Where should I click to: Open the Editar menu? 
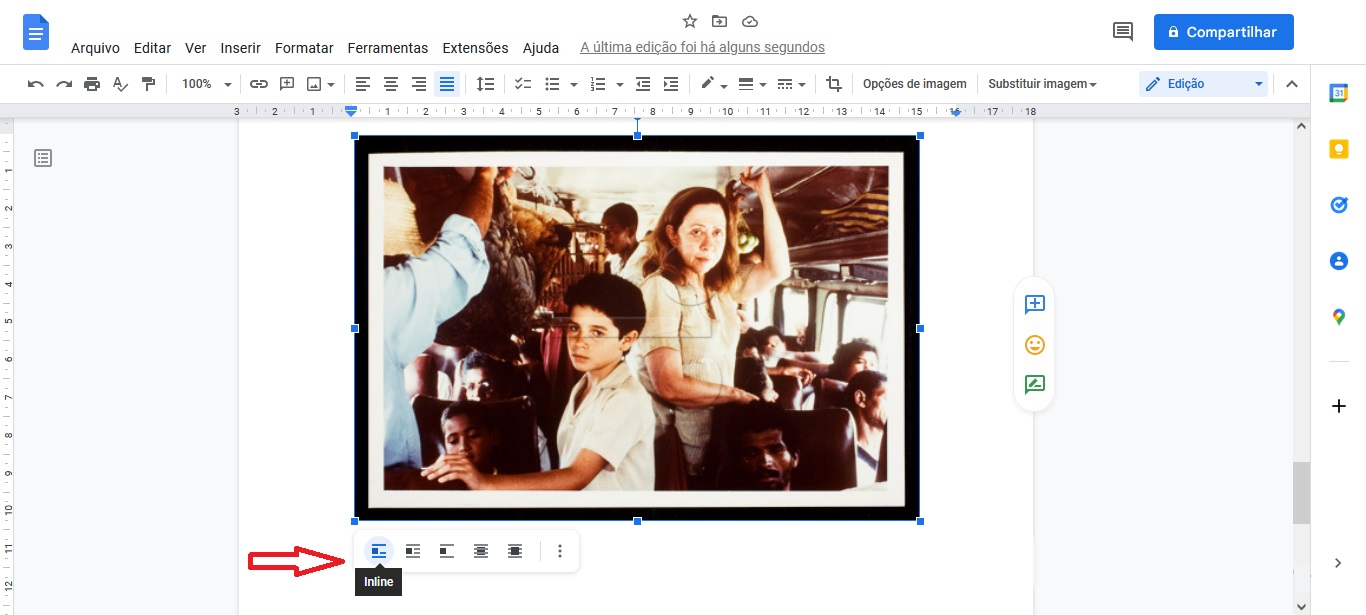coord(152,48)
